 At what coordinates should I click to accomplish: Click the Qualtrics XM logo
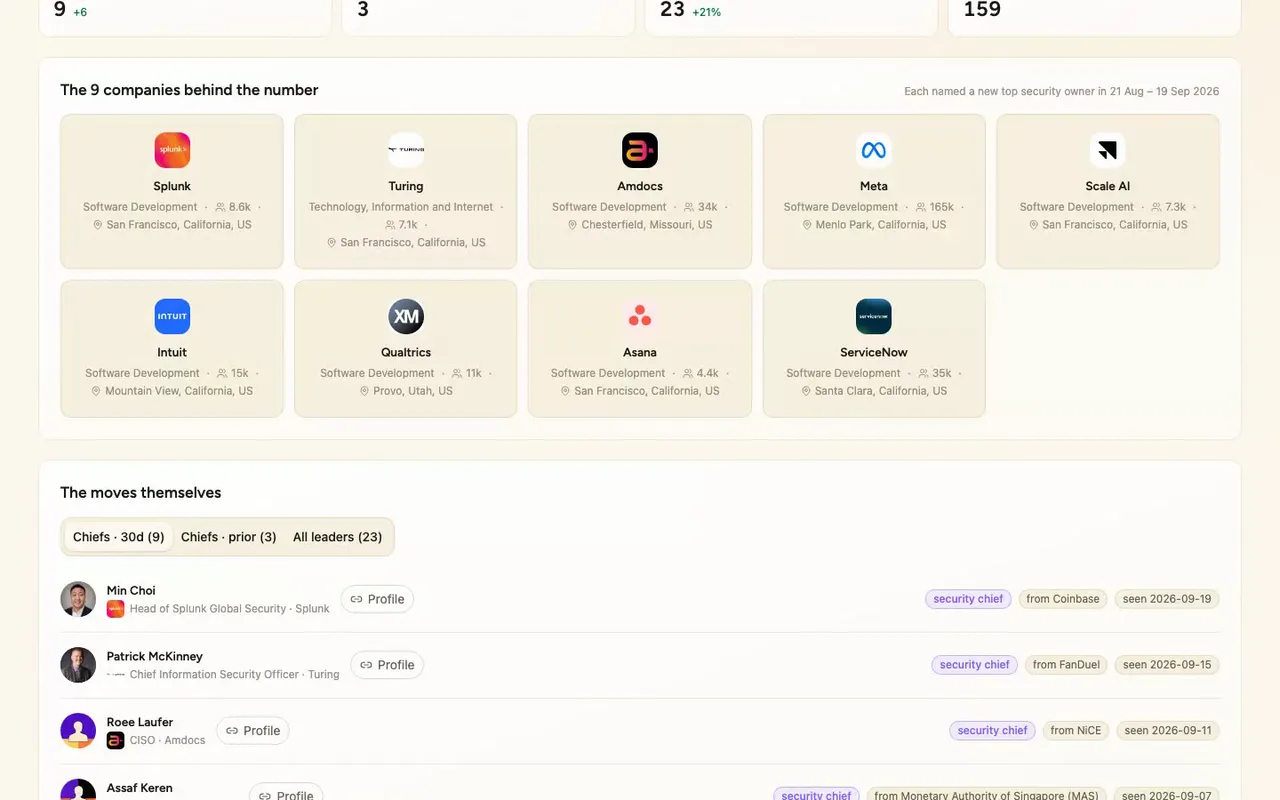click(x=406, y=316)
